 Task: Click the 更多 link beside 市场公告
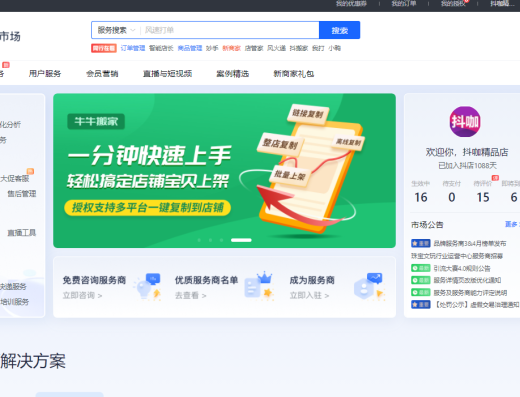coord(512,224)
